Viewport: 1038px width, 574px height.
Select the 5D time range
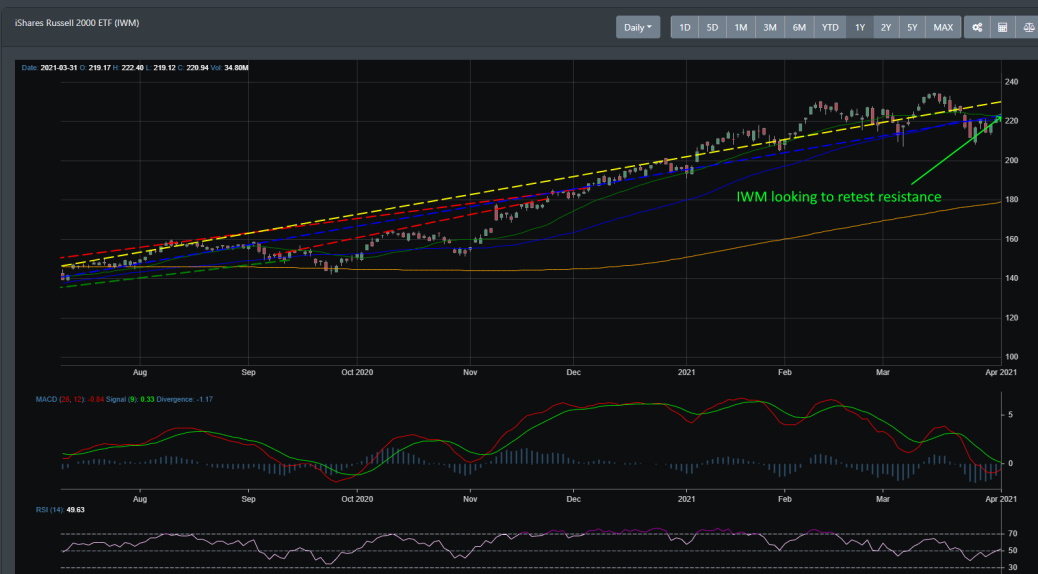(712, 27)
